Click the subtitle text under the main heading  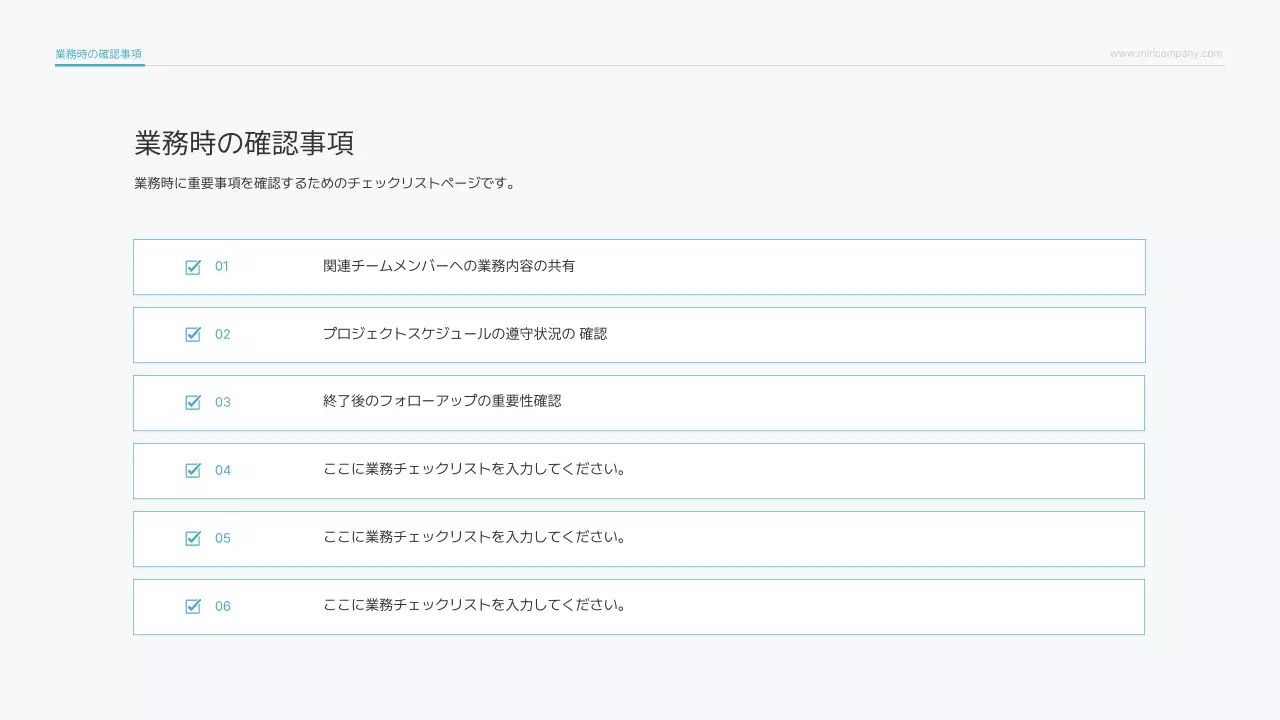[324, 182]
